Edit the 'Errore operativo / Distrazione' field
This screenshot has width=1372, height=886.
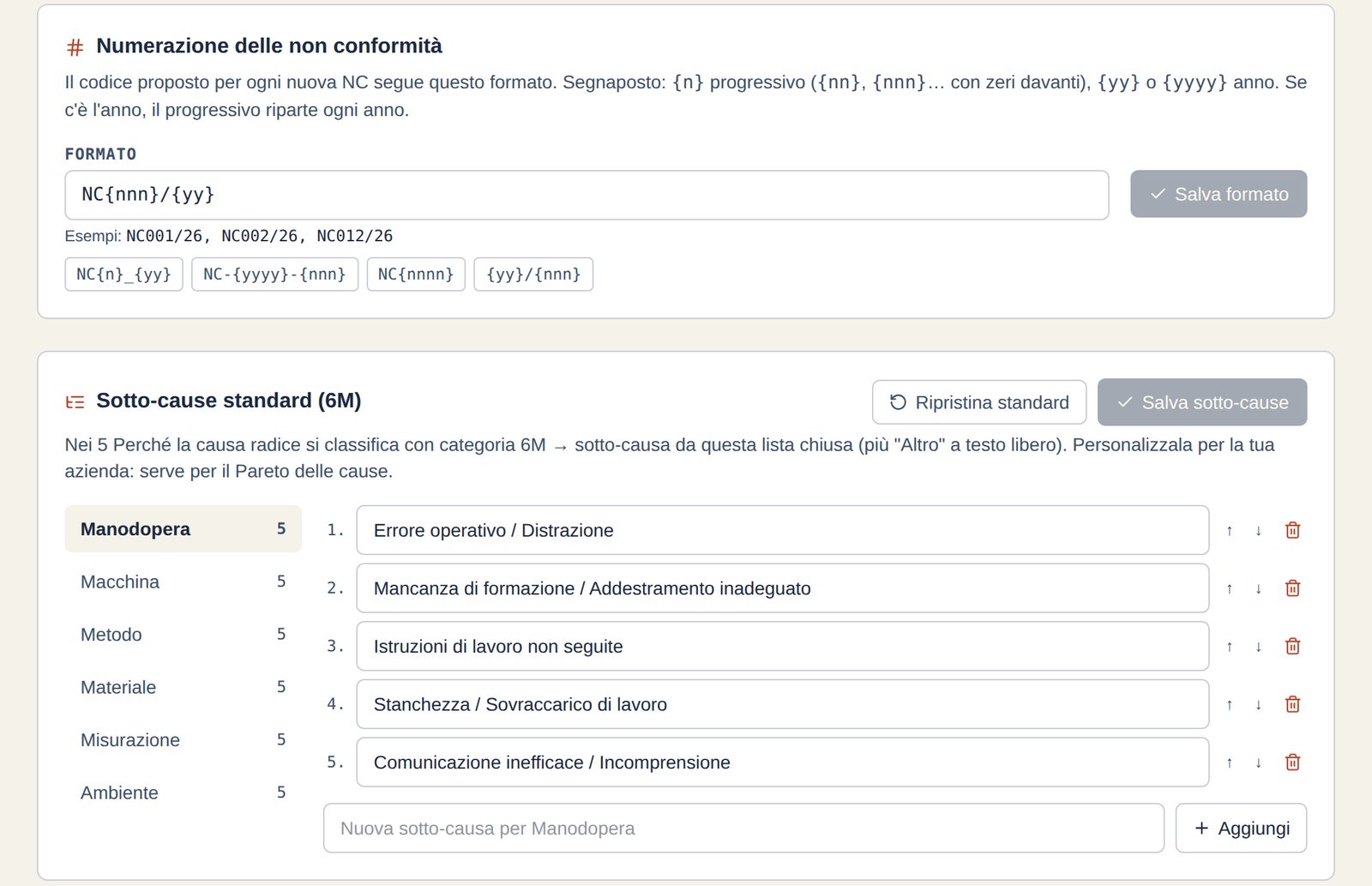pos(783,531)
